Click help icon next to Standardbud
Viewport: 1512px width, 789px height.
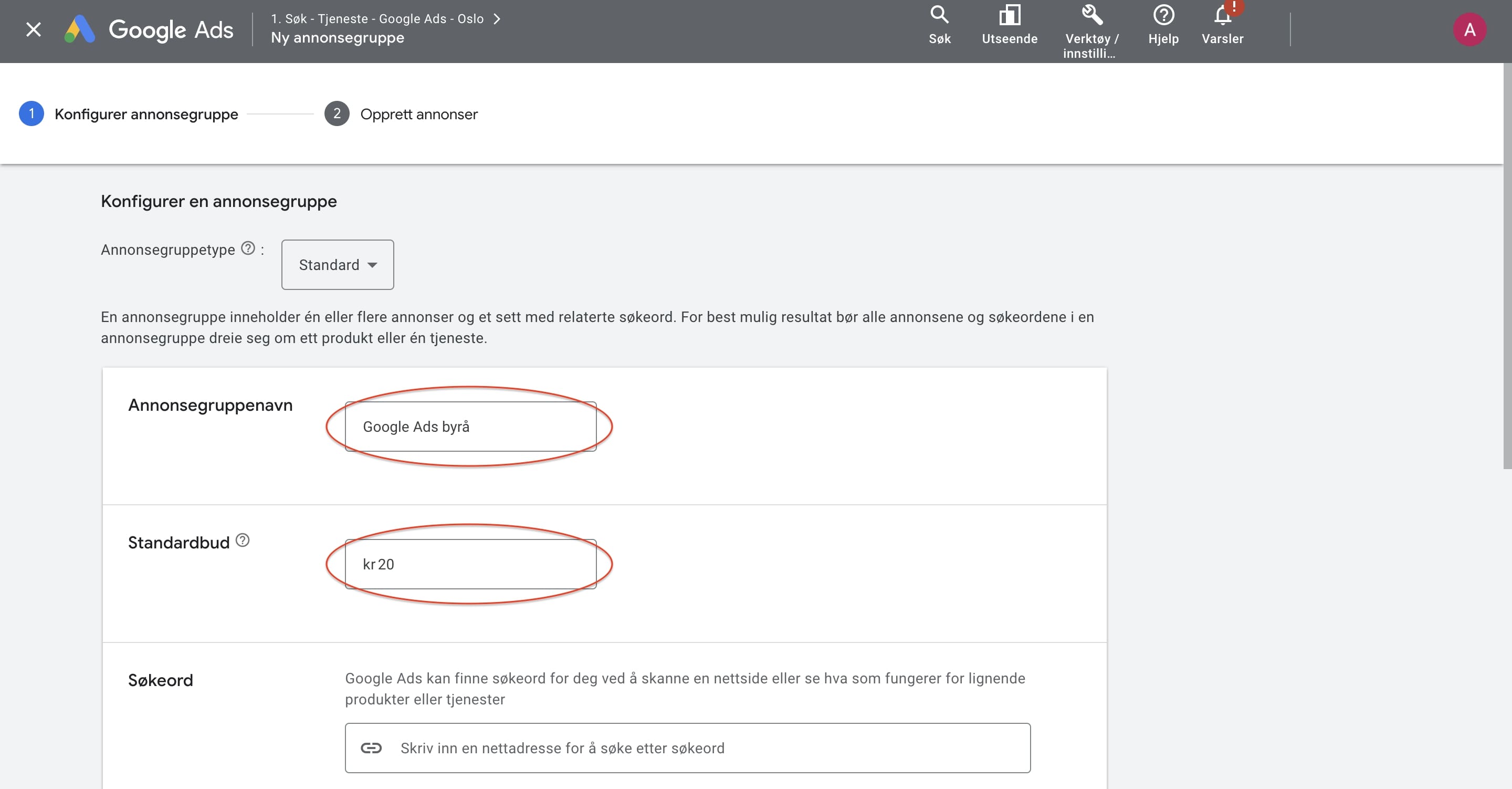click(243, 540)
